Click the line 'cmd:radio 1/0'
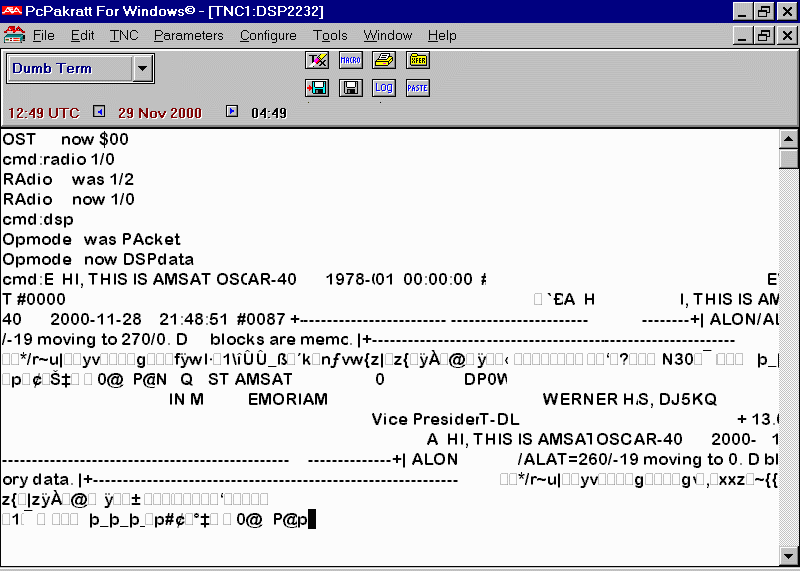 pos(59,159)
